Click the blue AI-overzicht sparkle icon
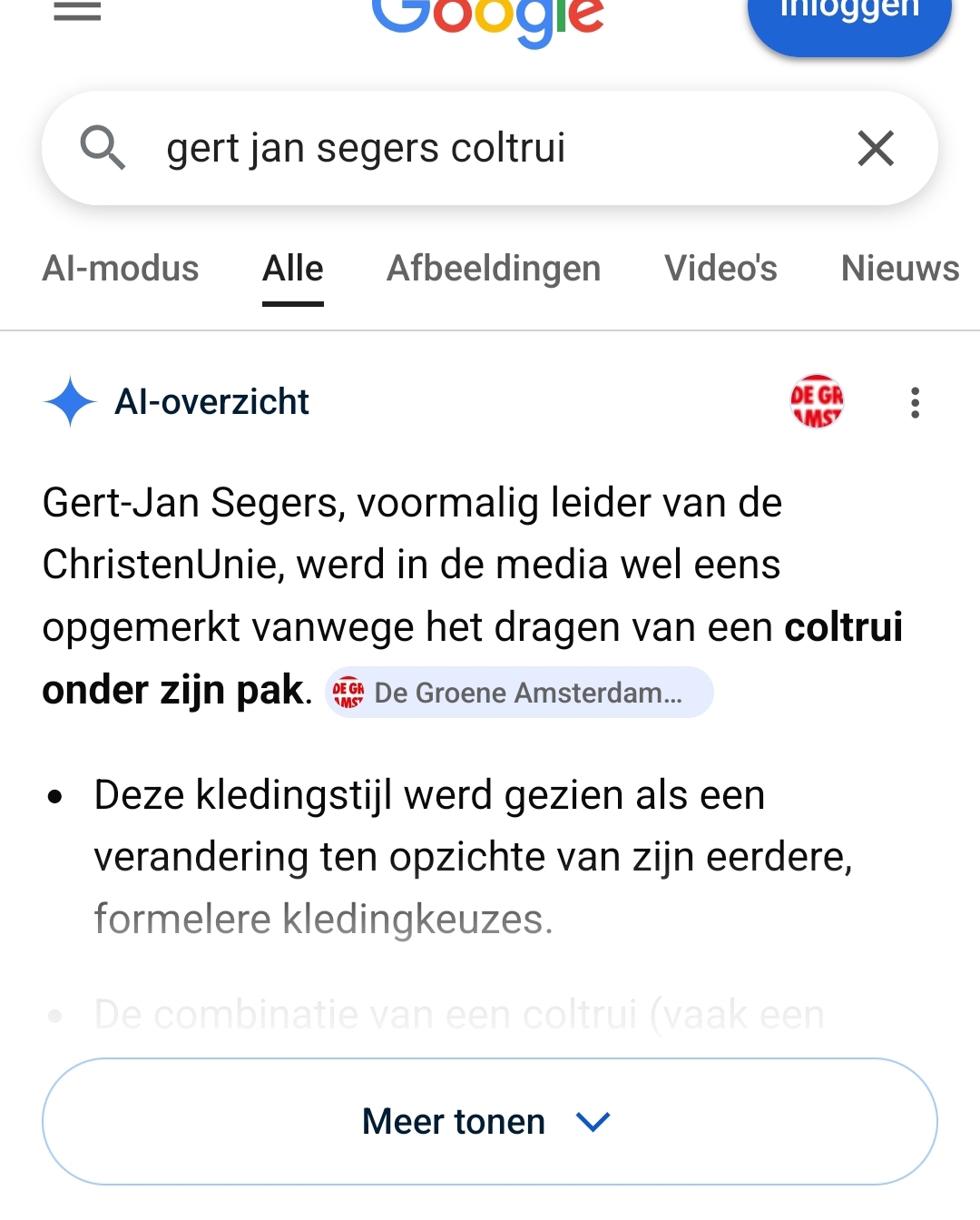Image resolution: width=980 pixels, height=1220 pixels. (x=70, y=401)
